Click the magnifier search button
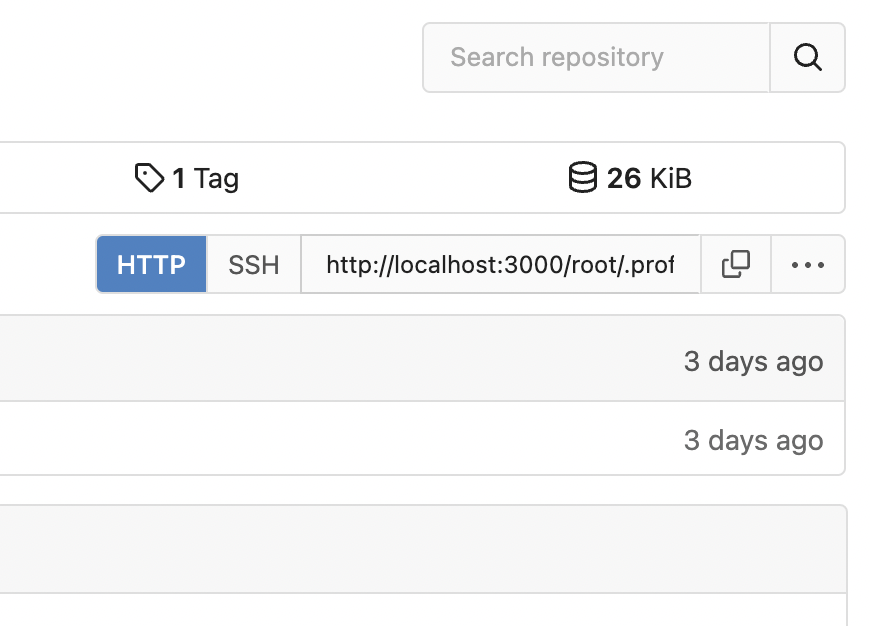Screen dimensions: 870x626 tap(807, 57)
